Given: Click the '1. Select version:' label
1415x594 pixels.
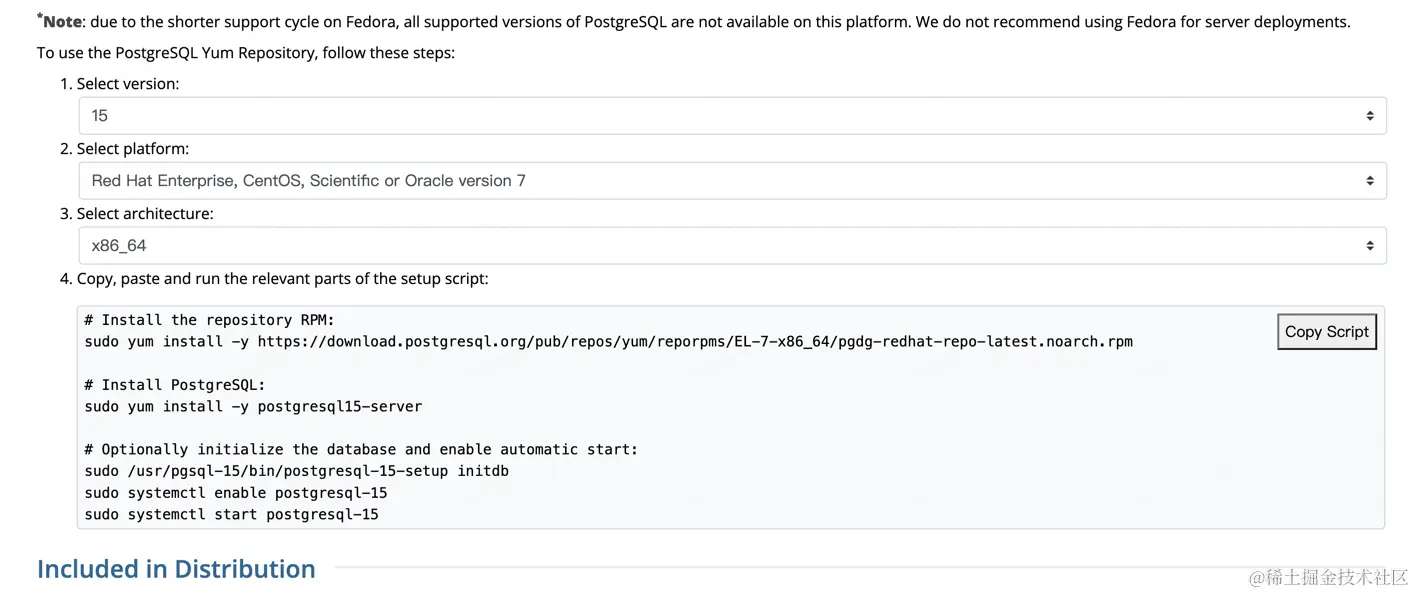Looking at the screenshot, I should (x=120, y=84).
